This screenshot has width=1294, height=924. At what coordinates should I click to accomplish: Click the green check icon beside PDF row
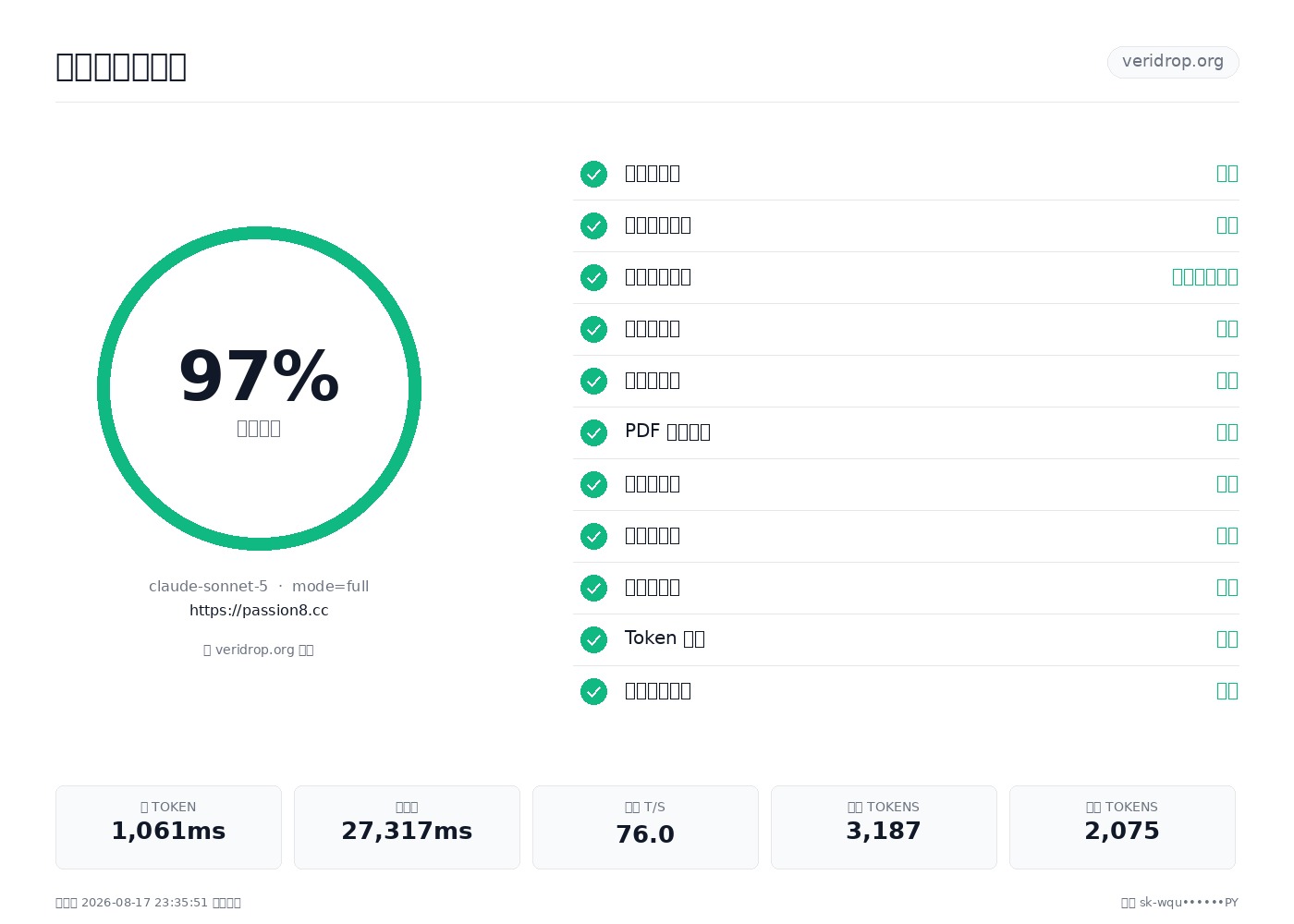(x=593, y=432)
